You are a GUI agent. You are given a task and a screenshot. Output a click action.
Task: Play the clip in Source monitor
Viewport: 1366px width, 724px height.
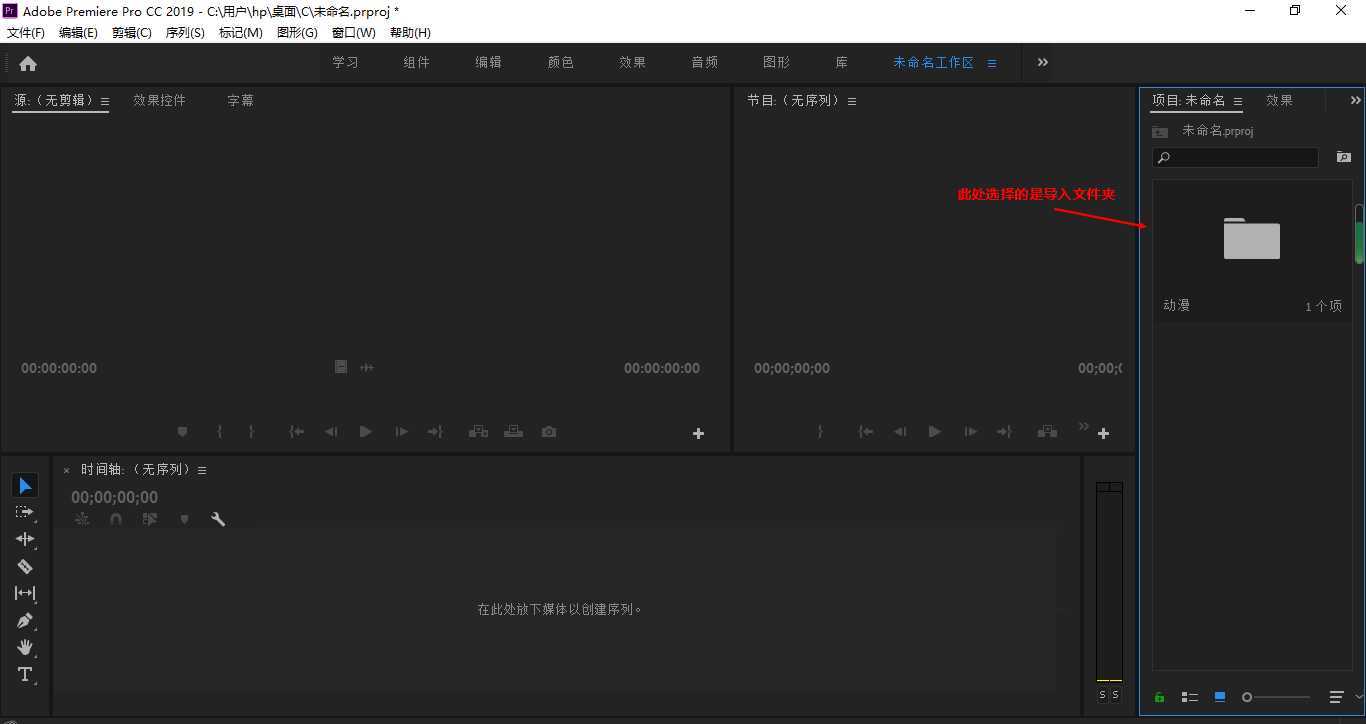click(x=366, y=432)
